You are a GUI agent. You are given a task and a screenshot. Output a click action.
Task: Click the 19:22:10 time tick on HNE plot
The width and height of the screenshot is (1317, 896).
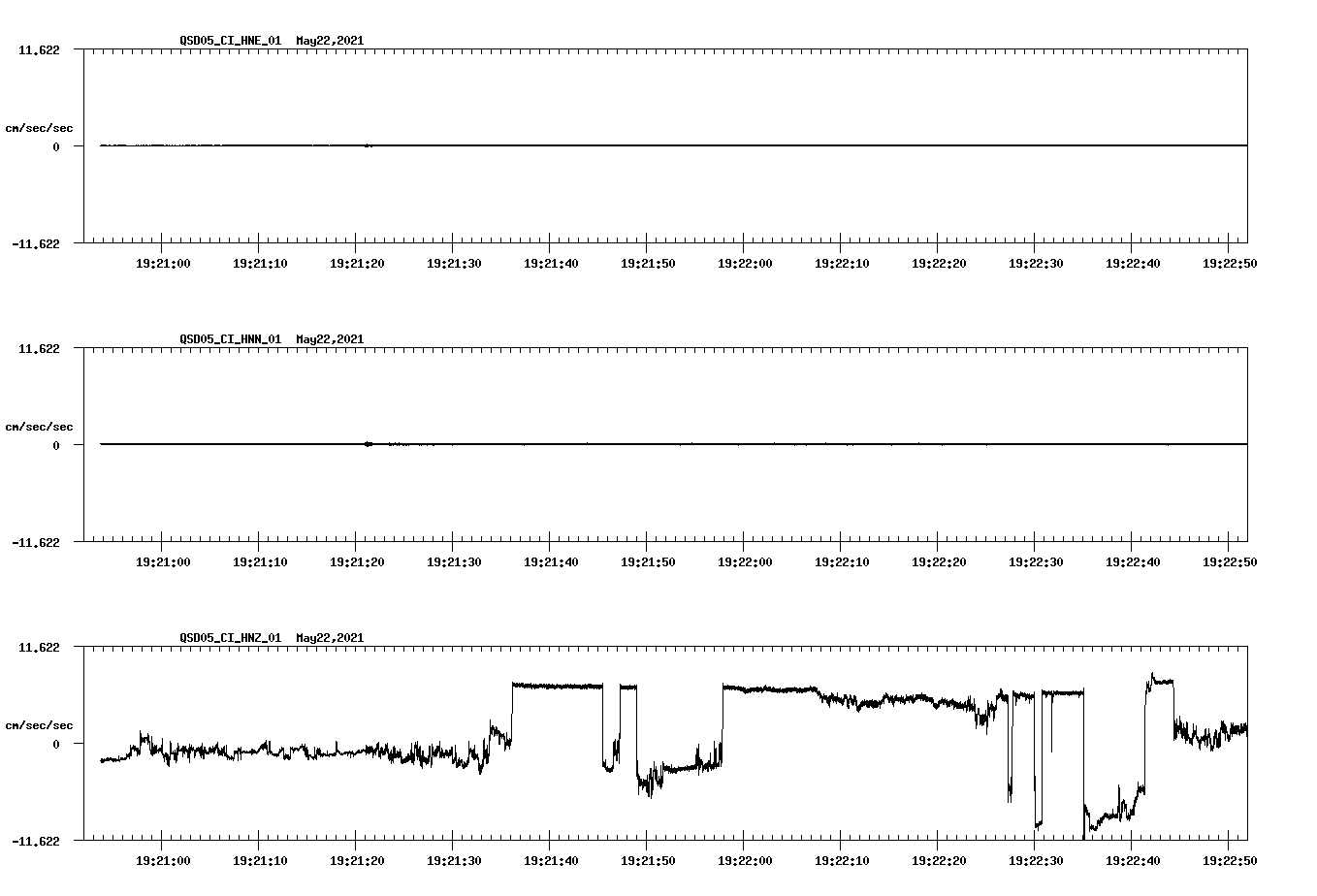(841, 261)
